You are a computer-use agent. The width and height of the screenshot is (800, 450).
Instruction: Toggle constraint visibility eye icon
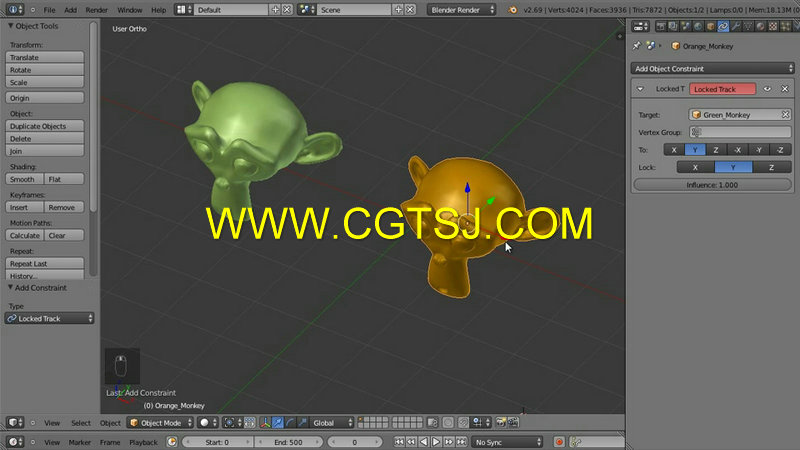pos(767,89)
